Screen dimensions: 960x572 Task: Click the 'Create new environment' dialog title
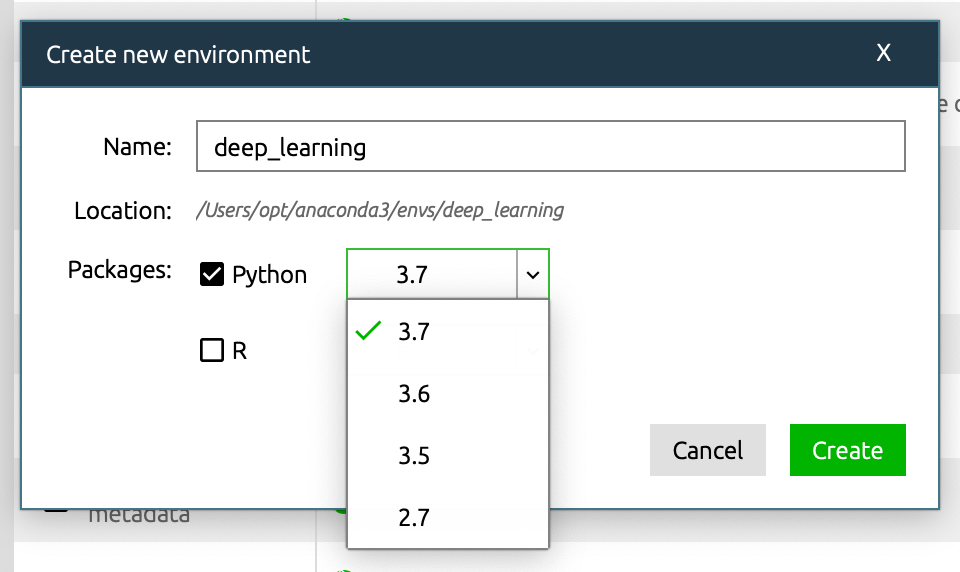[x=179, y=54]
